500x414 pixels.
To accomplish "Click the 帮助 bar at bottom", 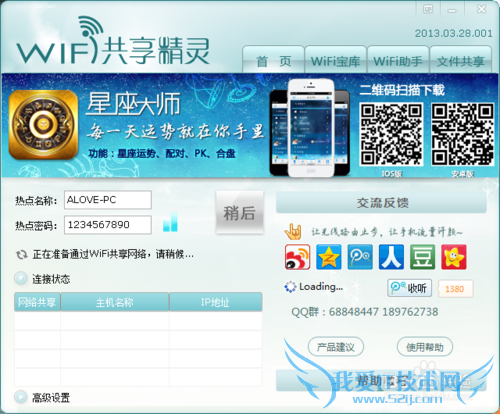I will click(381, 380).
